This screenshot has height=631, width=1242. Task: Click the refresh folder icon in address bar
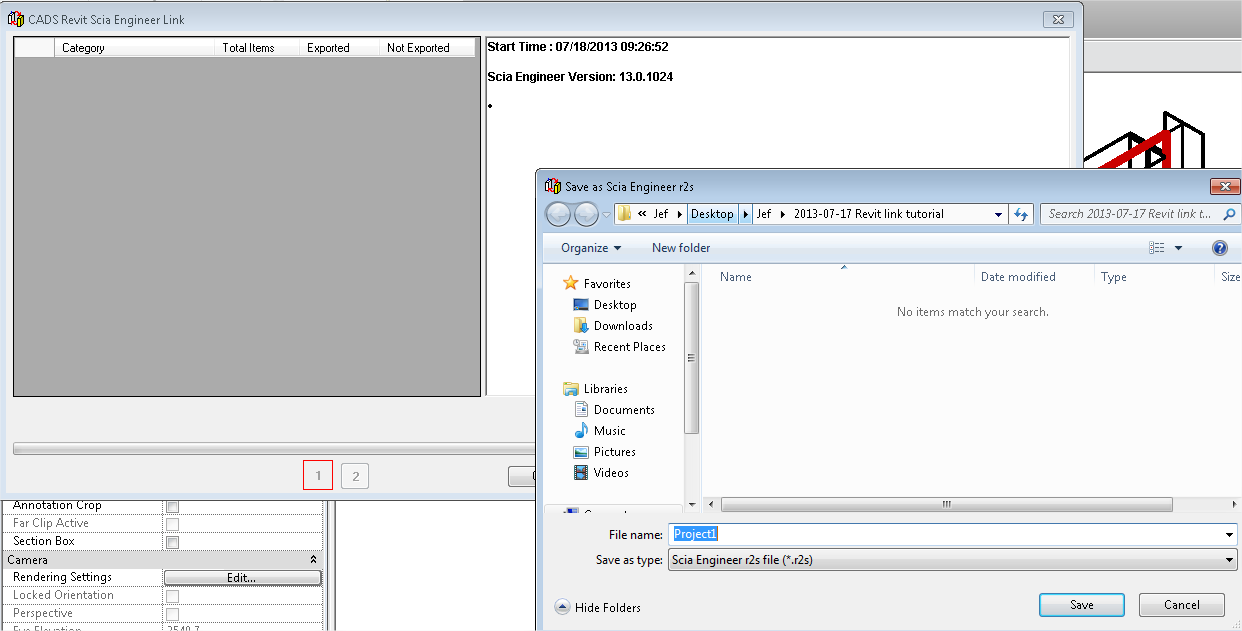click(x=1021, y=214)
